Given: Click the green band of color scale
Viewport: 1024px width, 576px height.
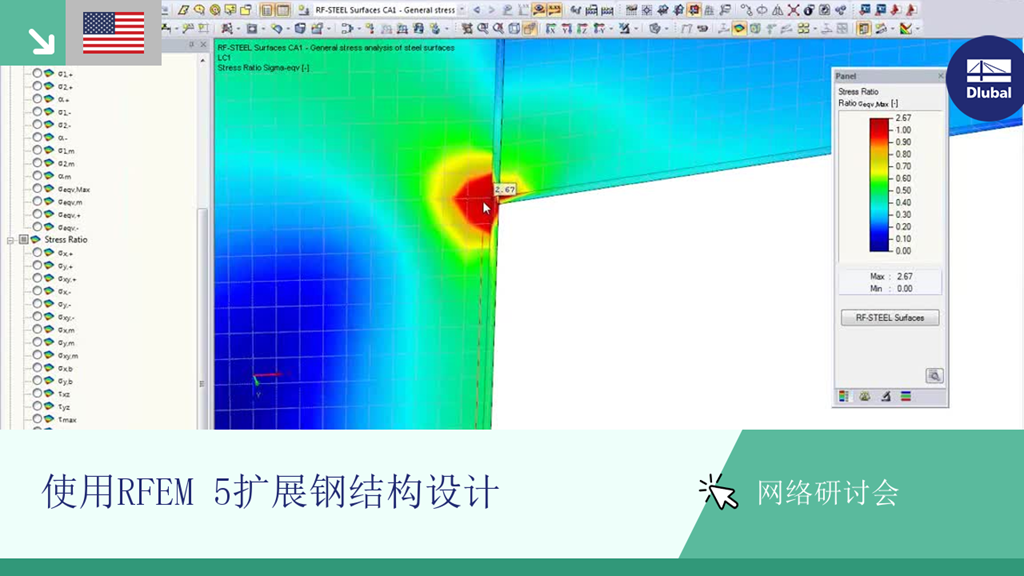Looking at the screenshot, I should click(879, 186).
